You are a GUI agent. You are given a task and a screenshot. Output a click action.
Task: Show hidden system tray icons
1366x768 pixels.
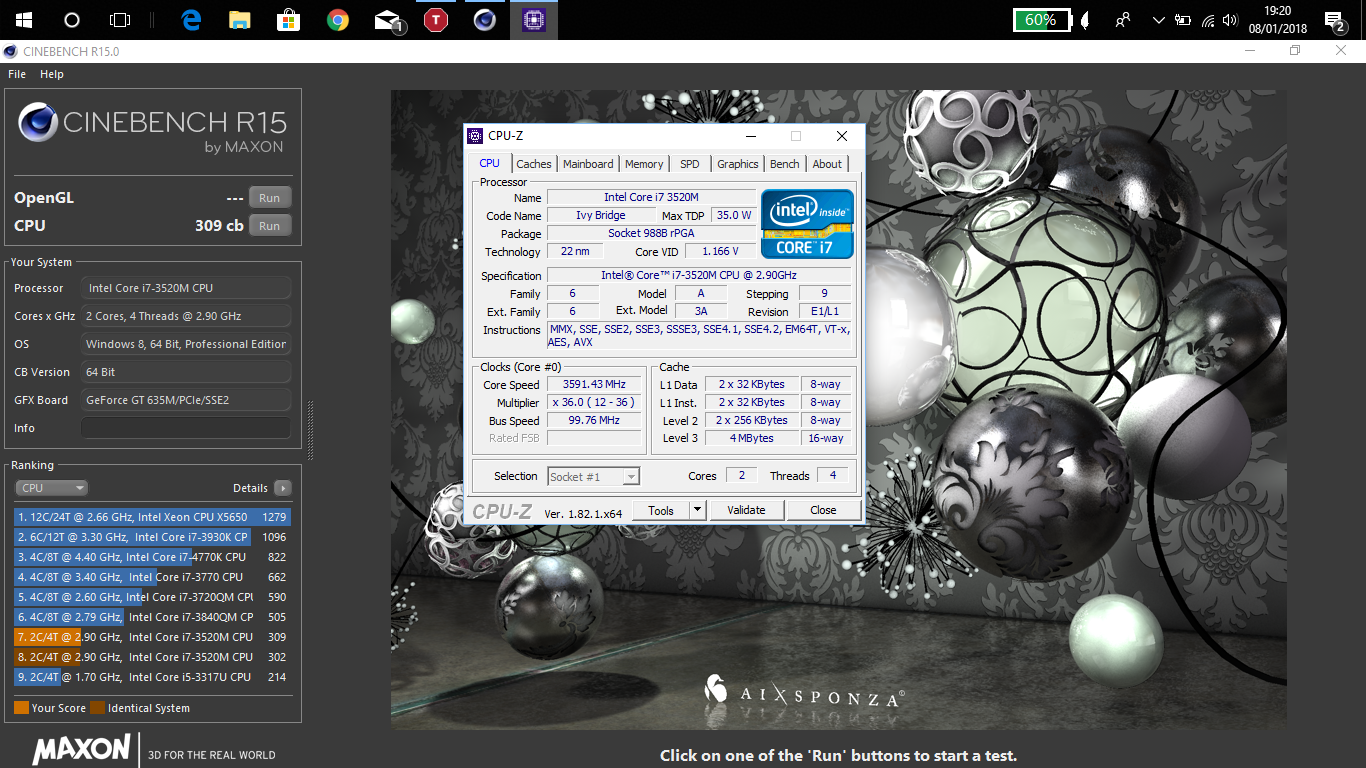1158,20
